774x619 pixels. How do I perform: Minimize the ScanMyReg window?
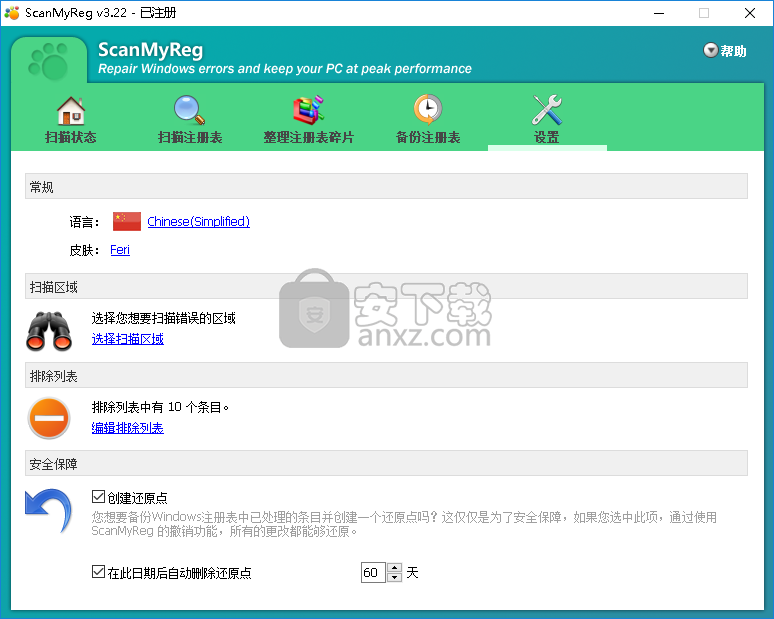659,13
